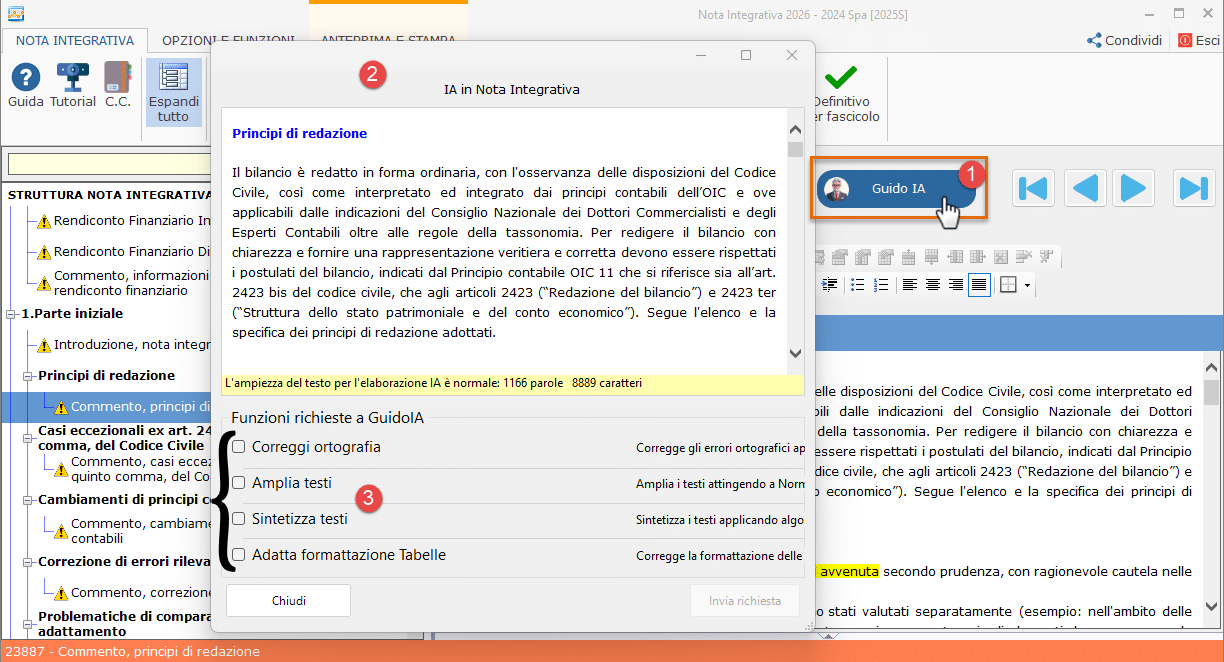Enable Amplia testi checkbox
1224x662 pixels.
point(239,483)
